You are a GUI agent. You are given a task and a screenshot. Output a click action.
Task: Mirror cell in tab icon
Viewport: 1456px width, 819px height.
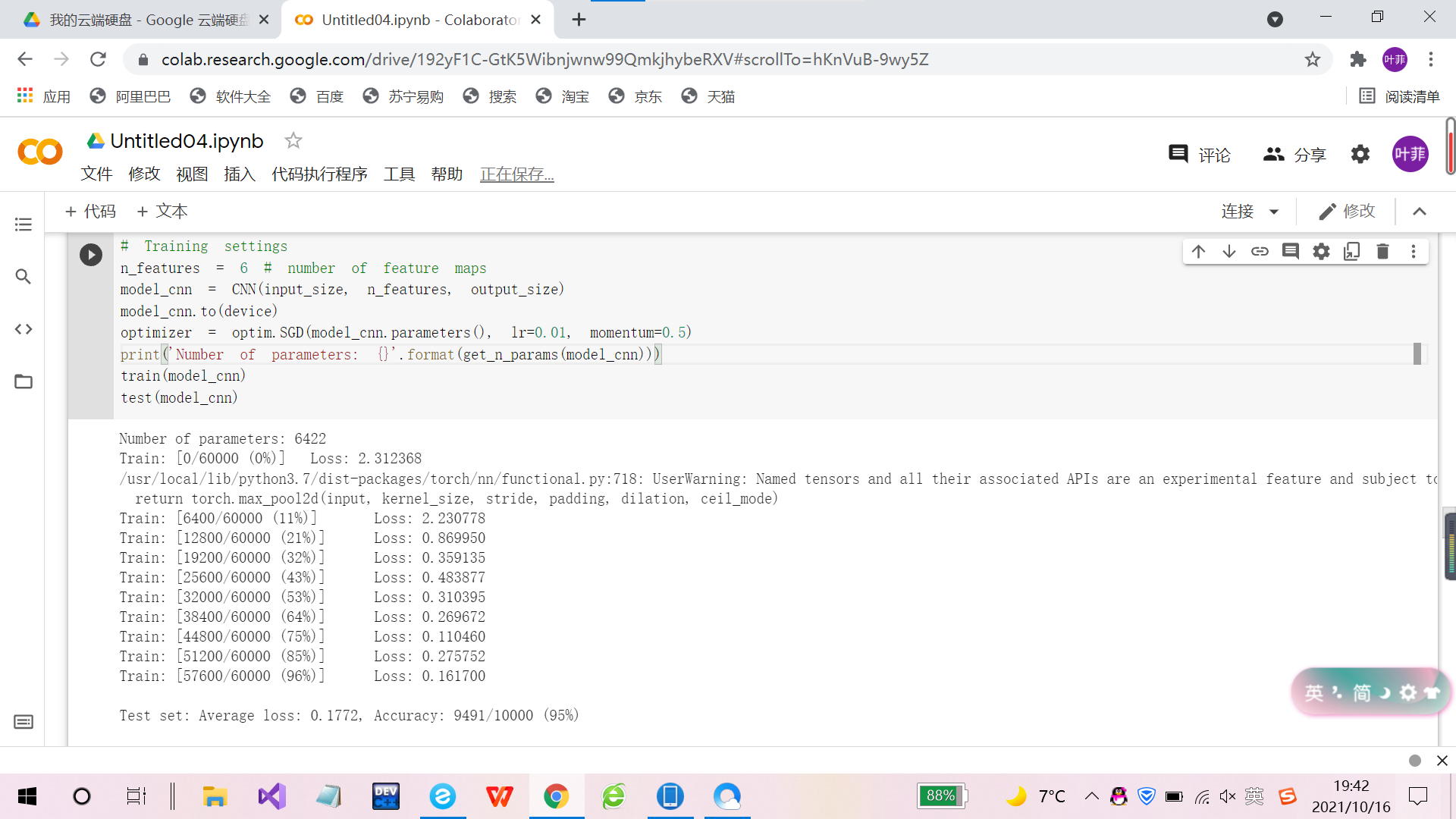click(1352, 252)
